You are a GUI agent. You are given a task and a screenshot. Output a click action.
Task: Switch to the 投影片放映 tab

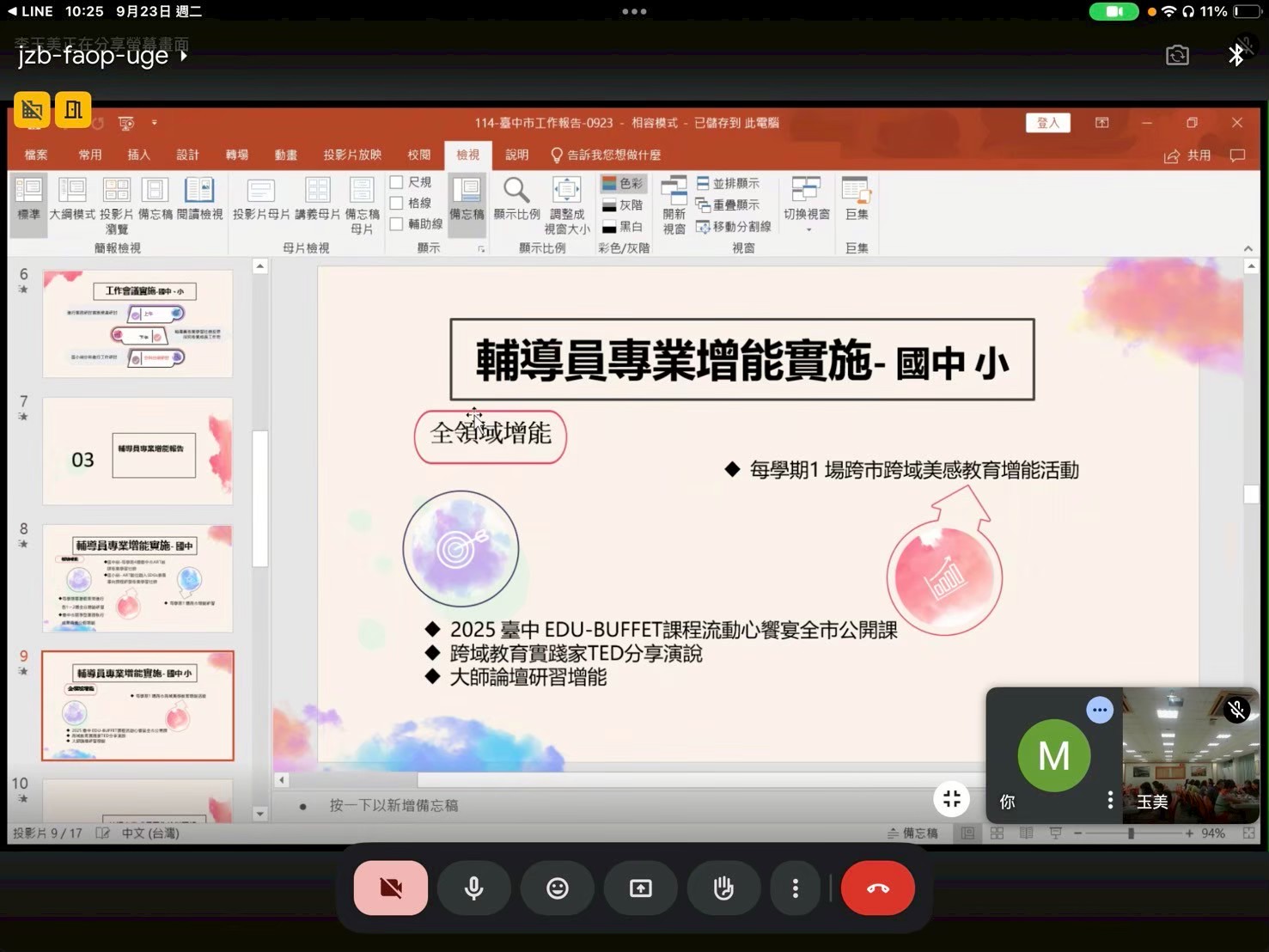[352, 155]
